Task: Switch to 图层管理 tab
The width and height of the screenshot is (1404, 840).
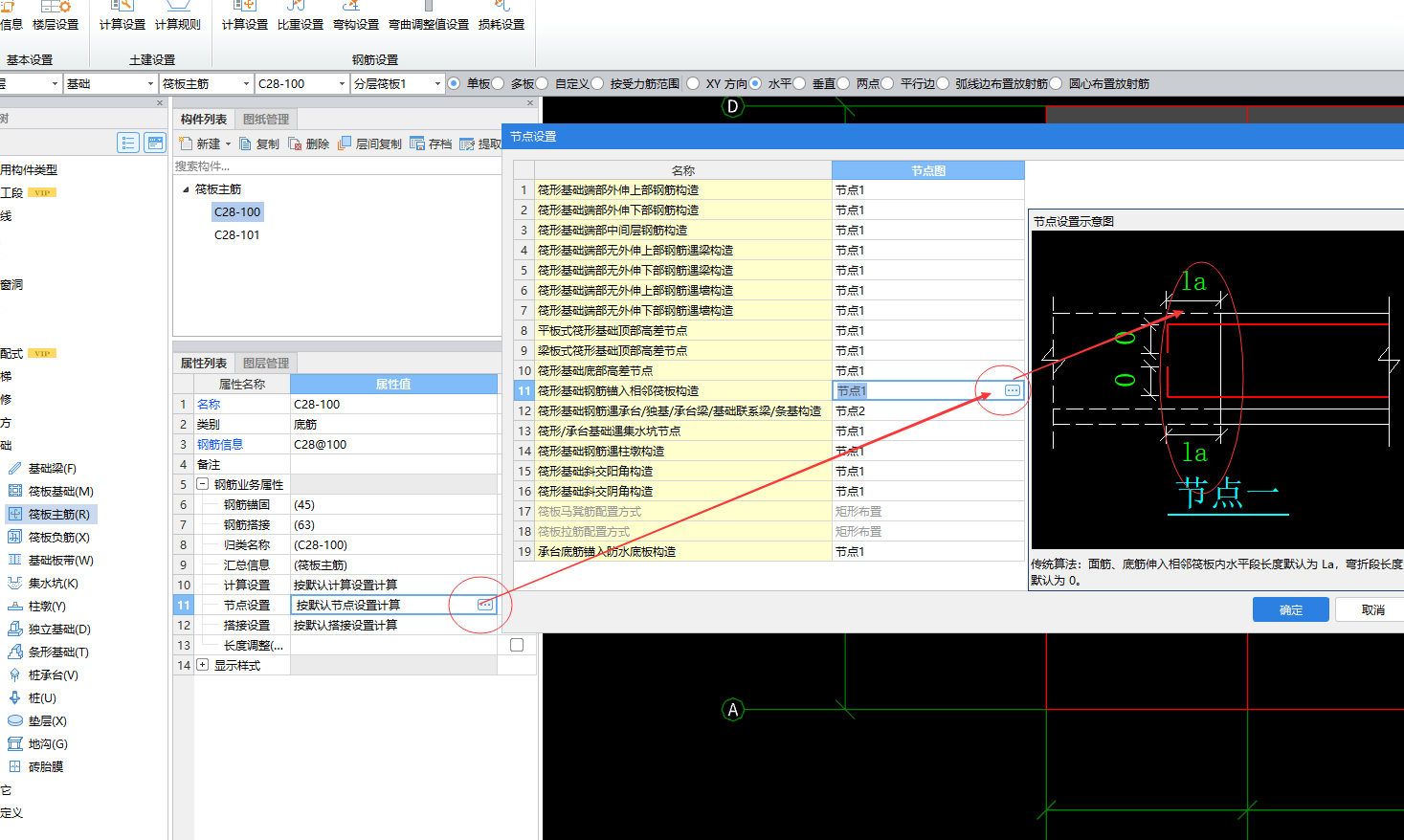Action: 266,364
